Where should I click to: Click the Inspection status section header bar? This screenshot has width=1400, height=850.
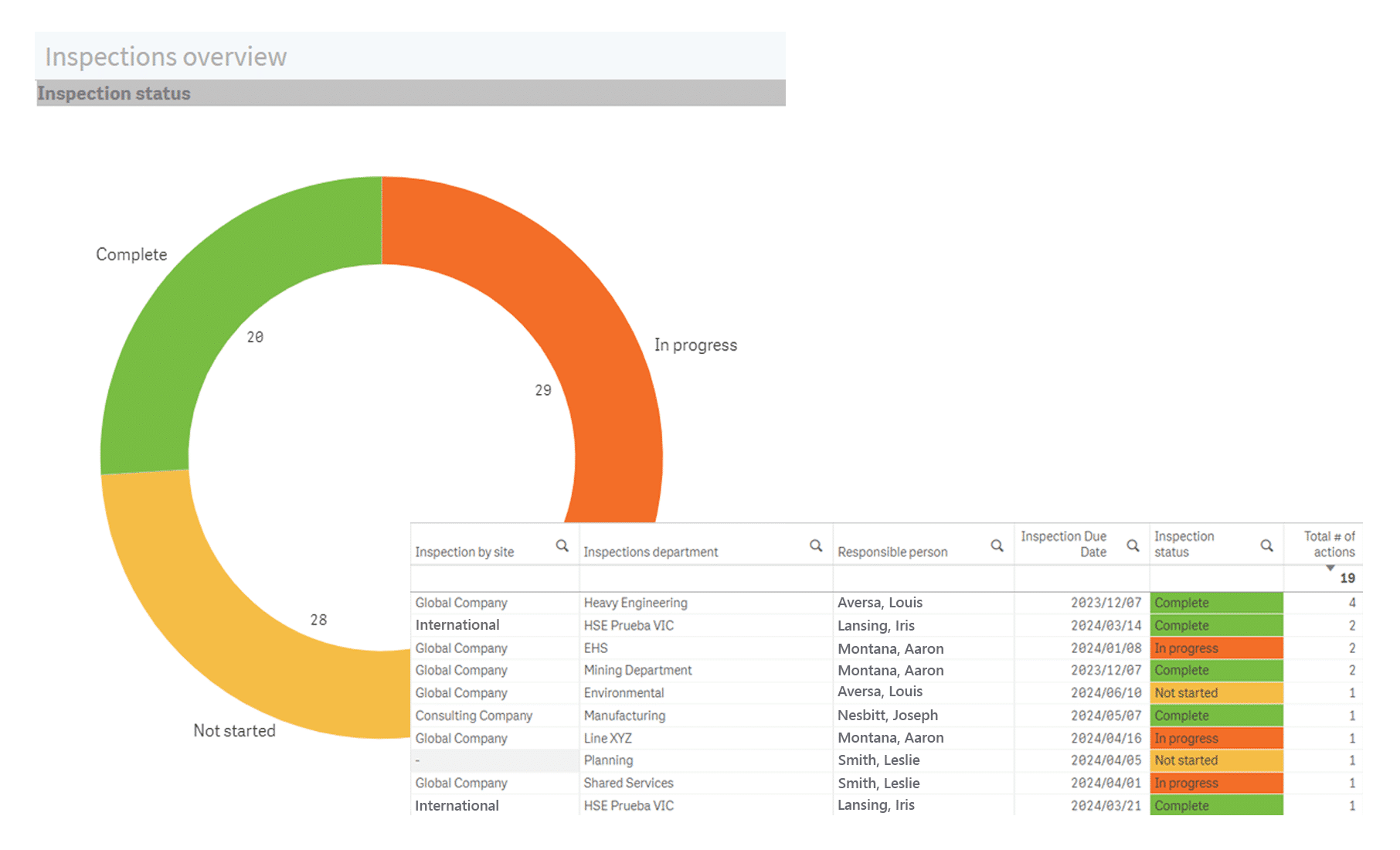[x=114, y=93]
